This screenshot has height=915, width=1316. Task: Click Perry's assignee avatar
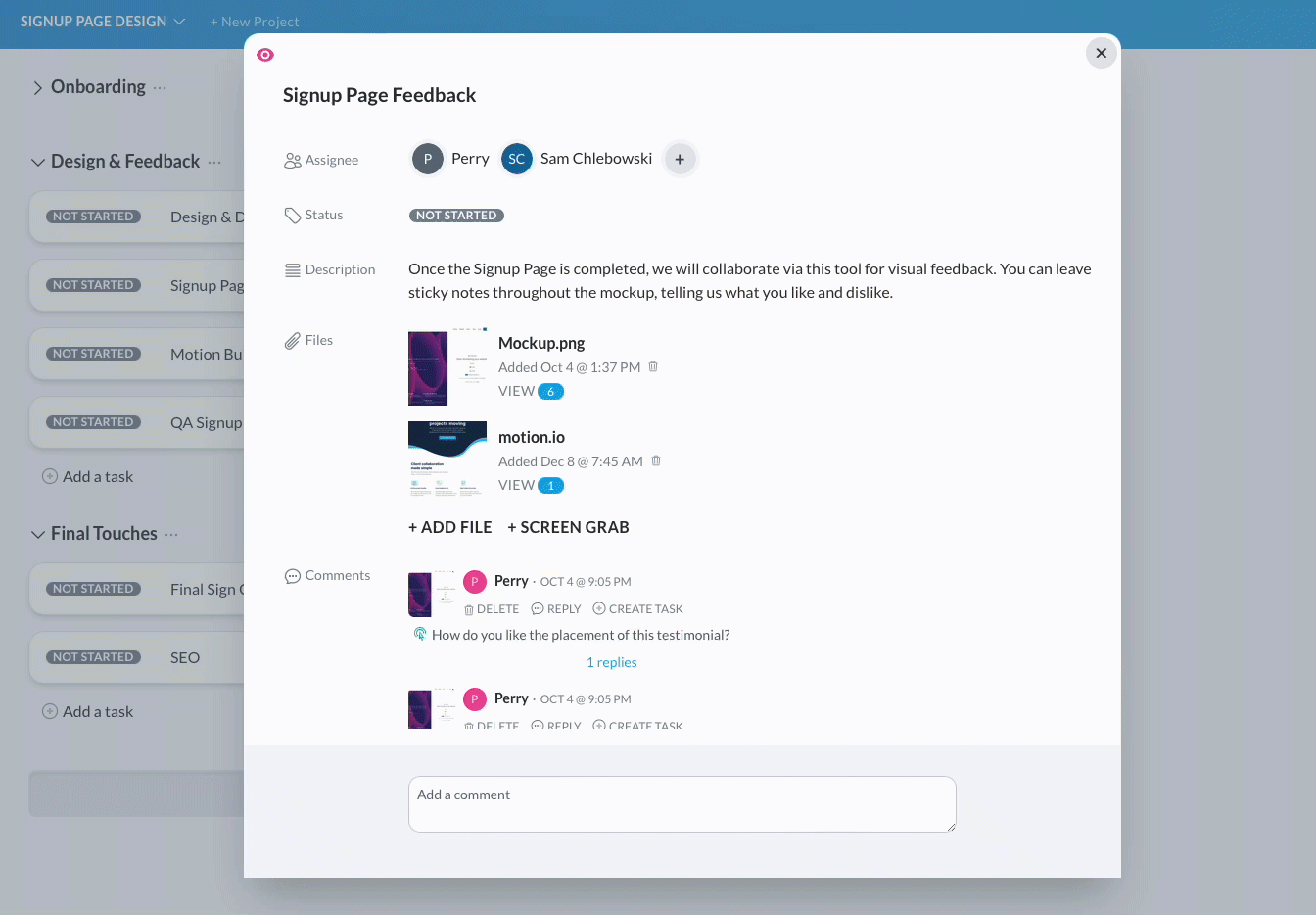[x=428, y=159]
